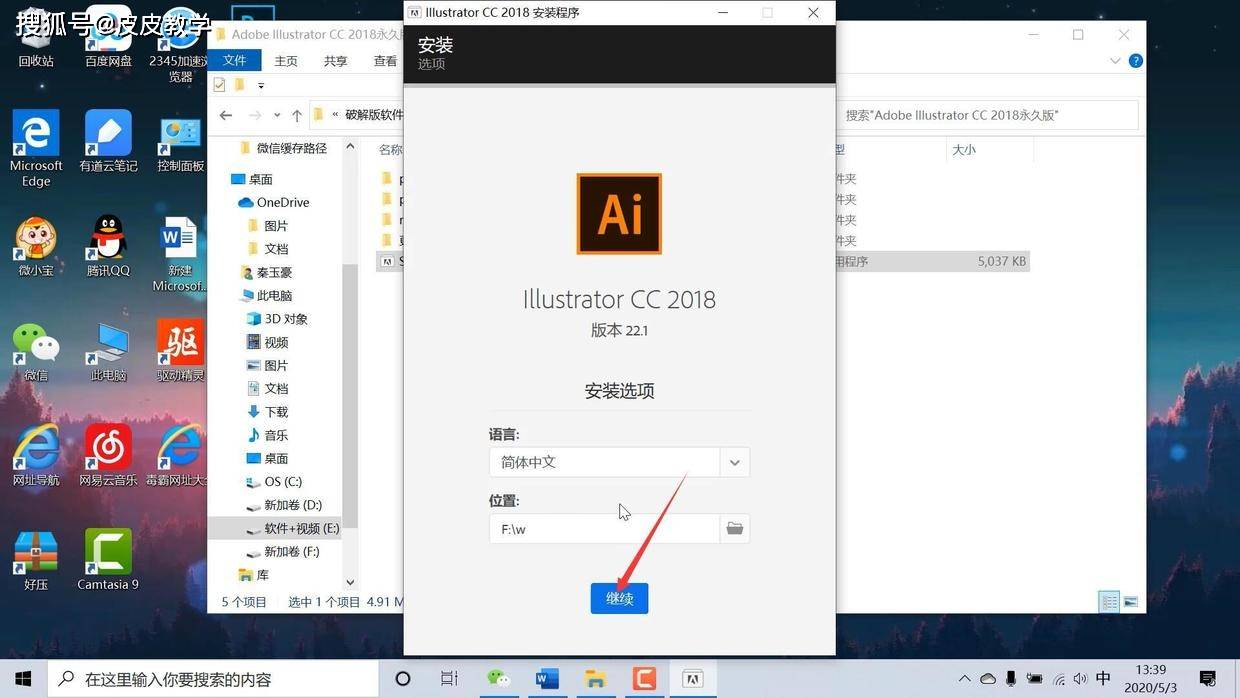Click the F:\w install location field
The height and width of the screenshot is (698, 1240).
(x=604, y=528)
